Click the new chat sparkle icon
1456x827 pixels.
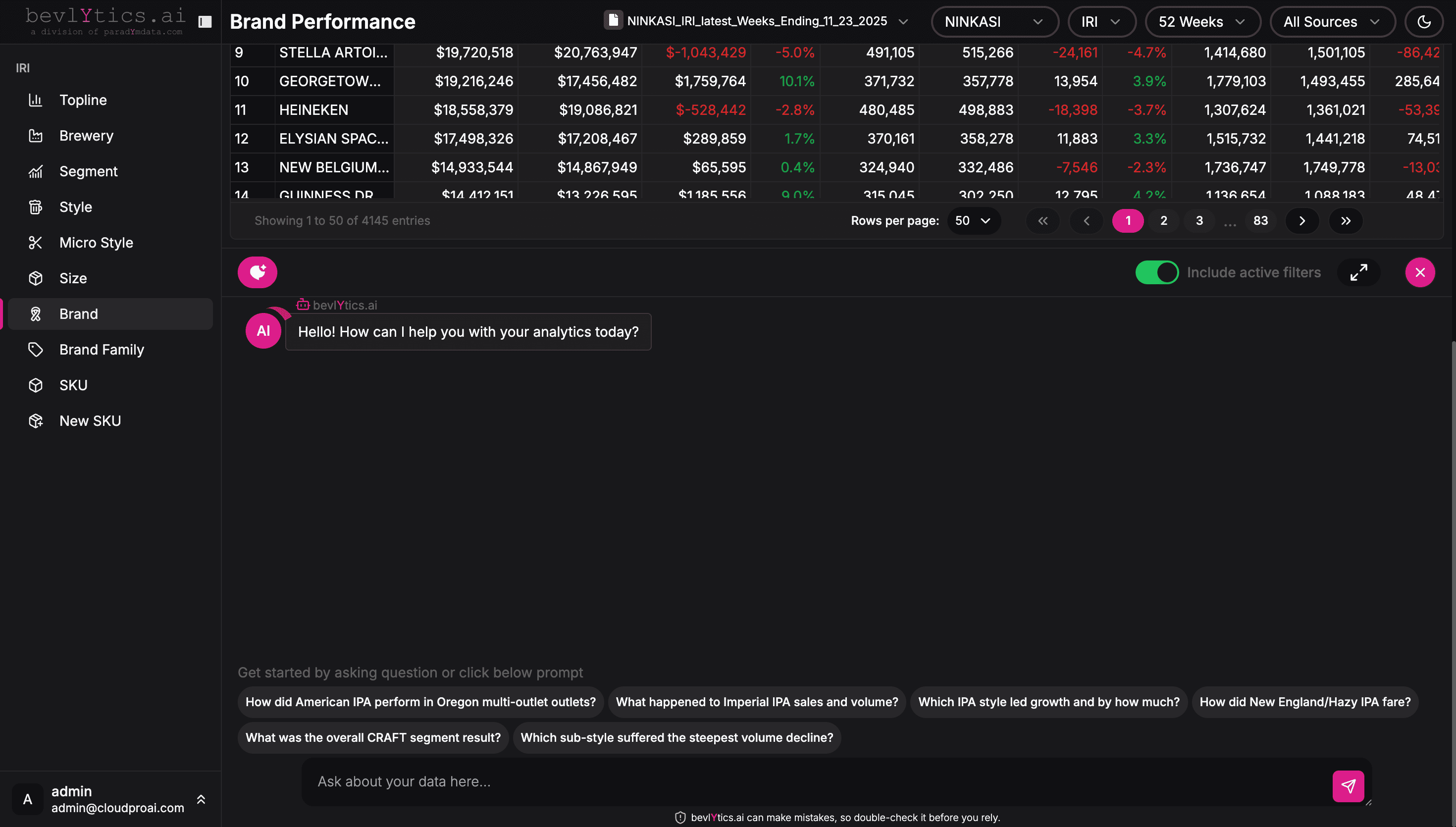(x=257, y=273)
